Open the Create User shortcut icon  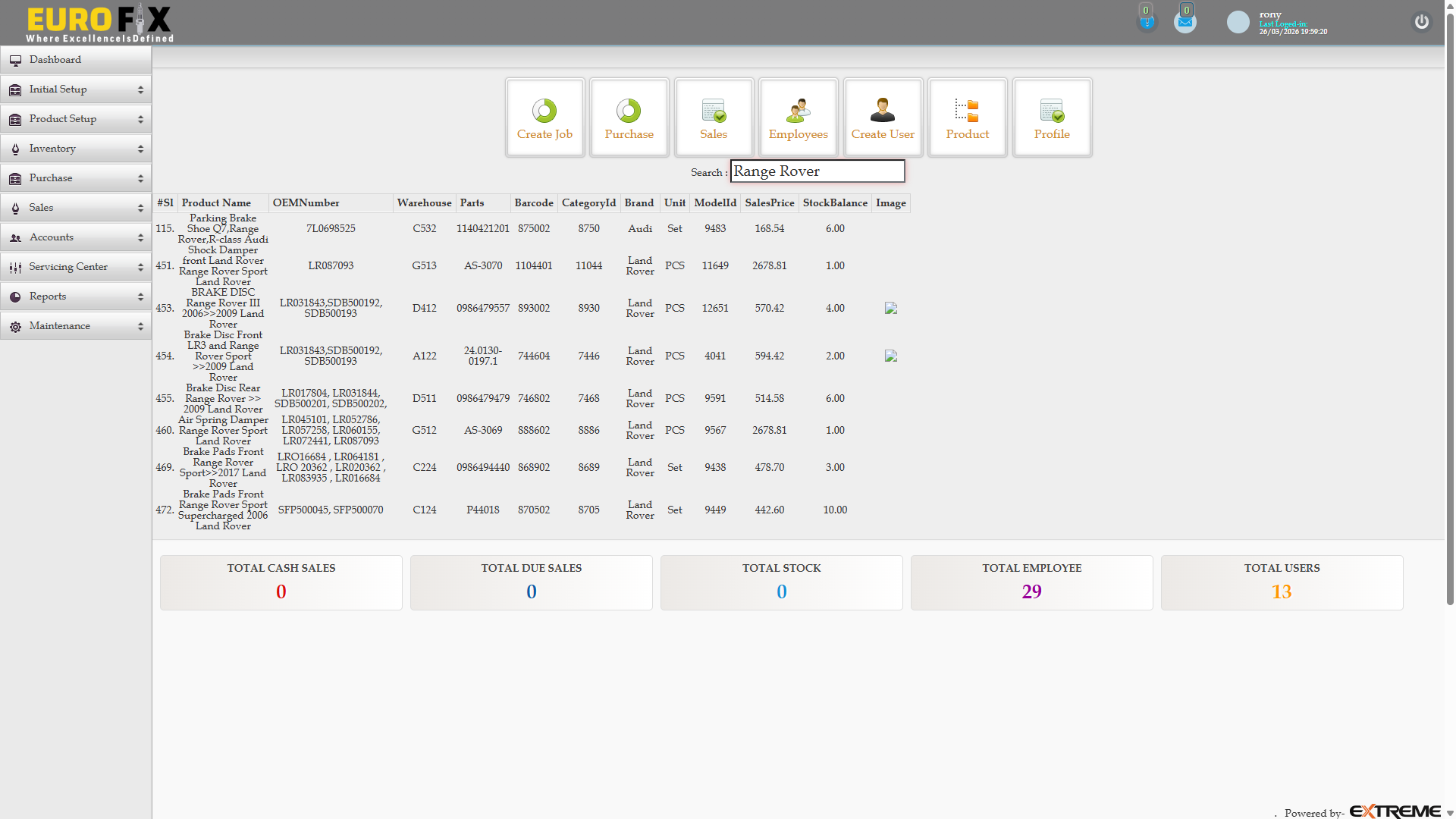pyautogui.click(x=883, y=117)
